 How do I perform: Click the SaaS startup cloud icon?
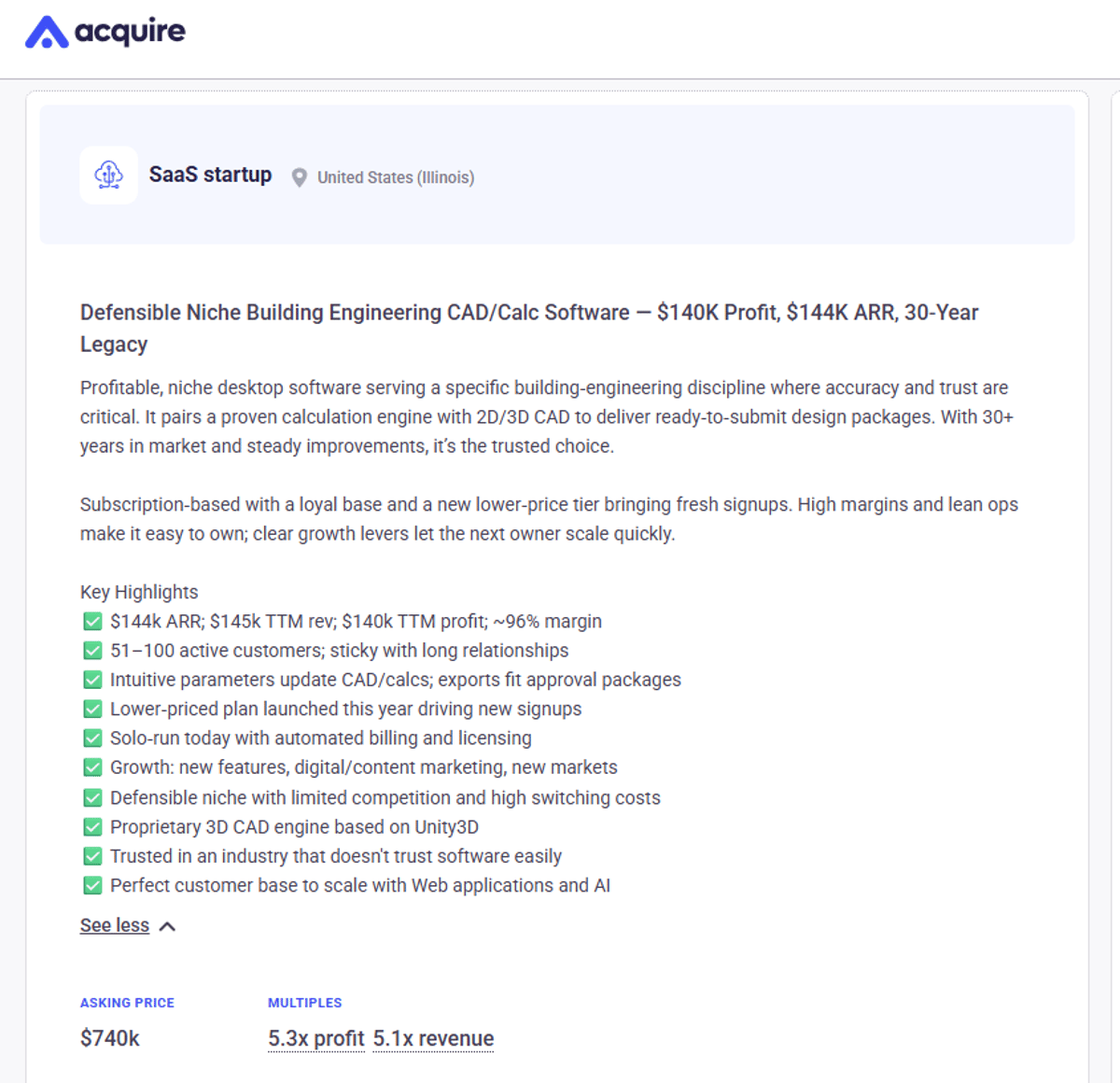coord(108,175)
